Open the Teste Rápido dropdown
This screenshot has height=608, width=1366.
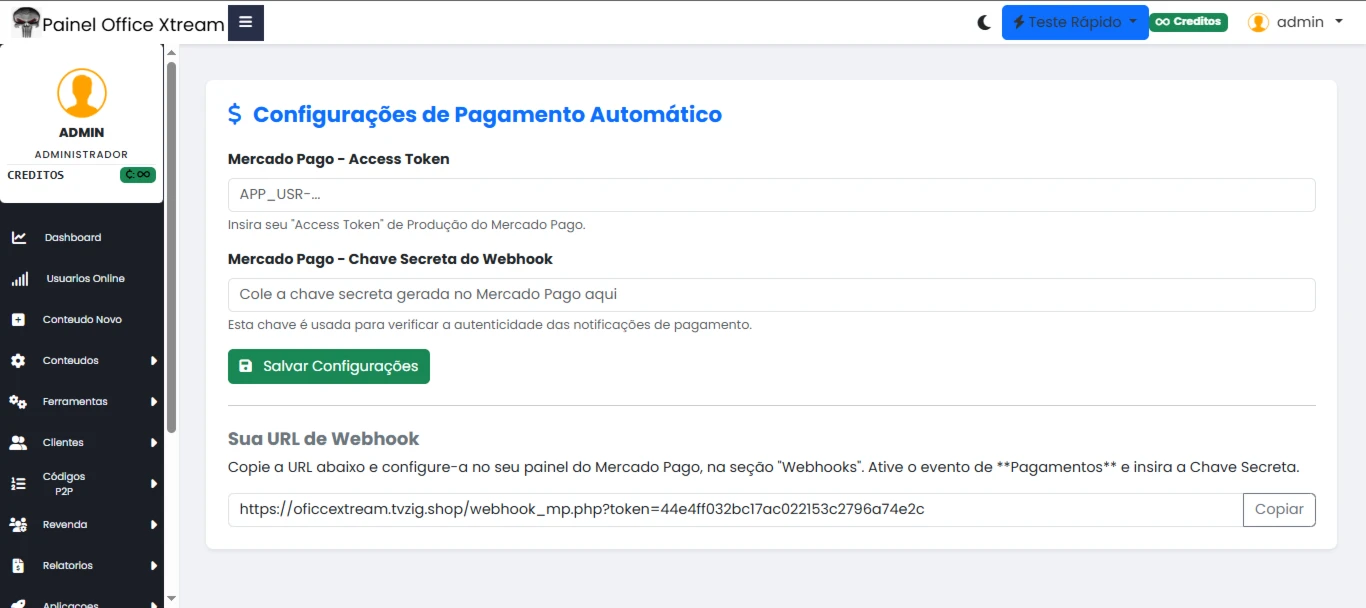click(x=1074, y=22)
